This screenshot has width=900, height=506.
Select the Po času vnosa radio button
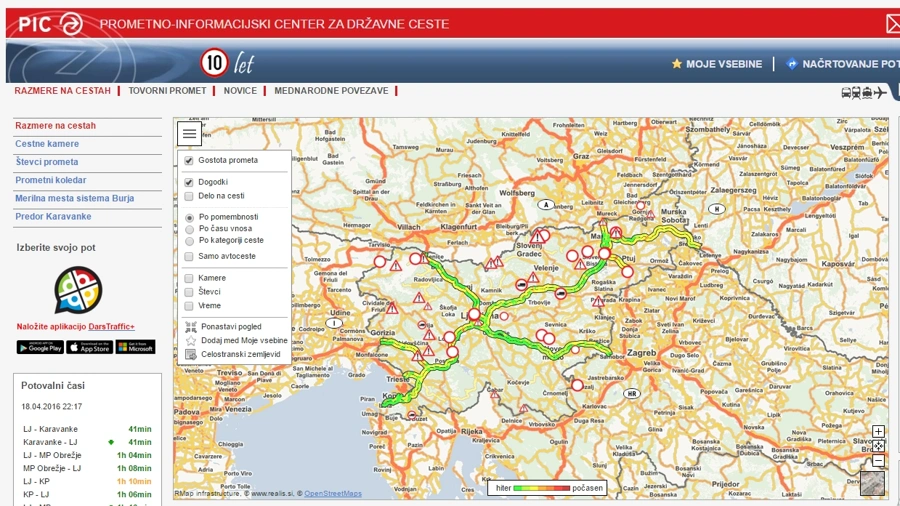pyautogui.click(x=189, y=229)
